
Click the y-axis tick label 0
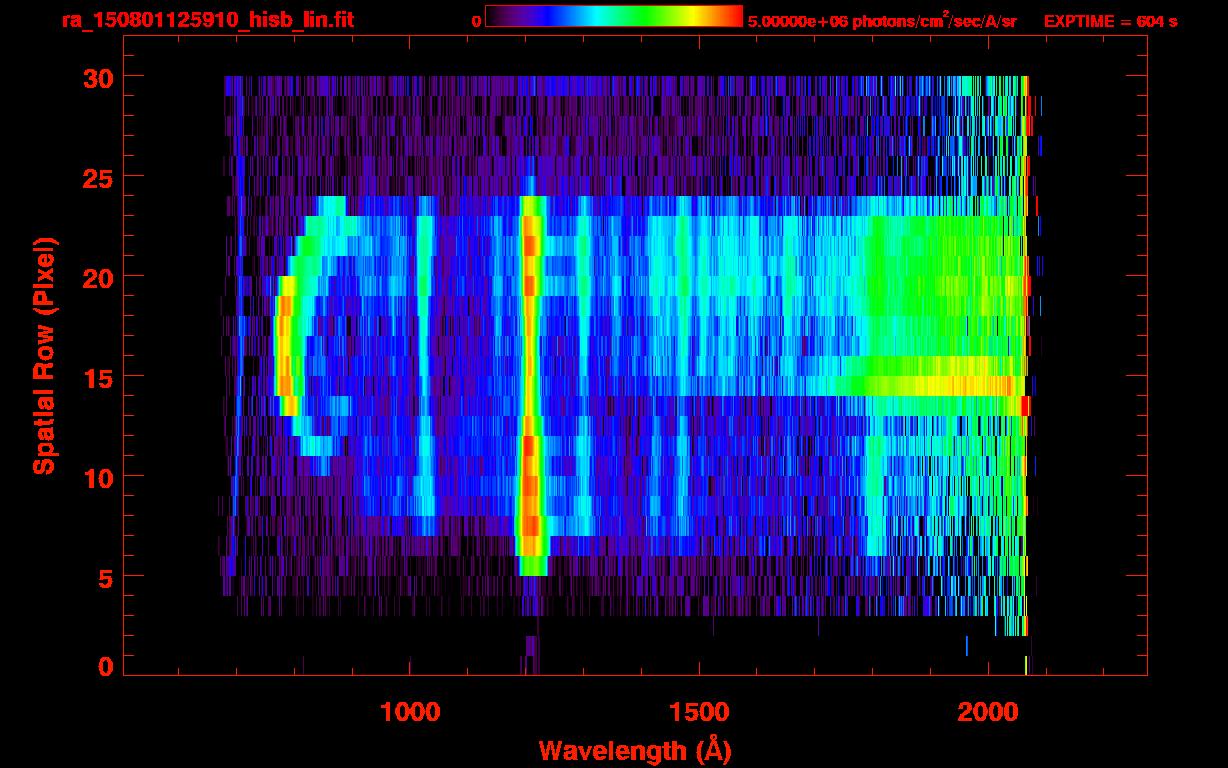pyautogui.click(x=104, y=667)
